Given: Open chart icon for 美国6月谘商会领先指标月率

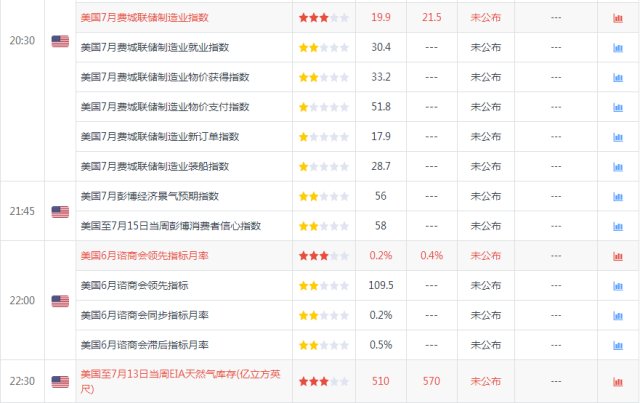Looking at the screenshot, I should [x=618, y=256].
